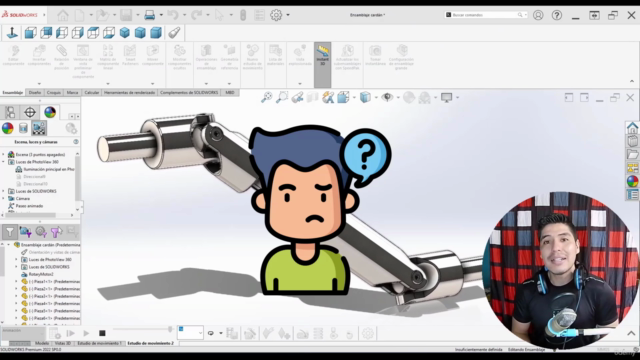Expand the Geometría de referencia dropdown
Image resolution: width=640 pixels, height=360 pixels.
(x=229, y=84)
